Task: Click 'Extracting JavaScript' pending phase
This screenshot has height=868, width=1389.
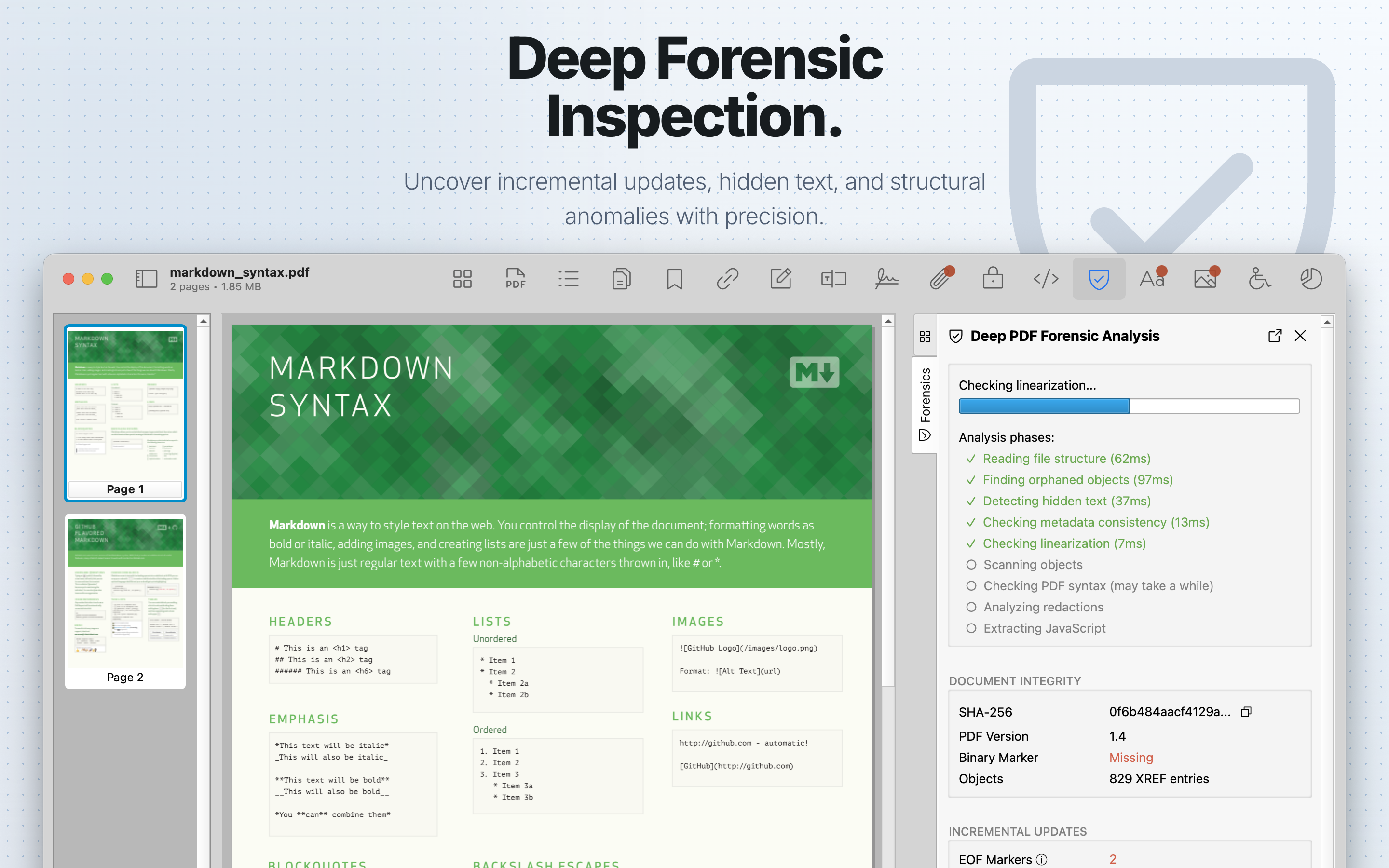Action: pos(1044,629)
